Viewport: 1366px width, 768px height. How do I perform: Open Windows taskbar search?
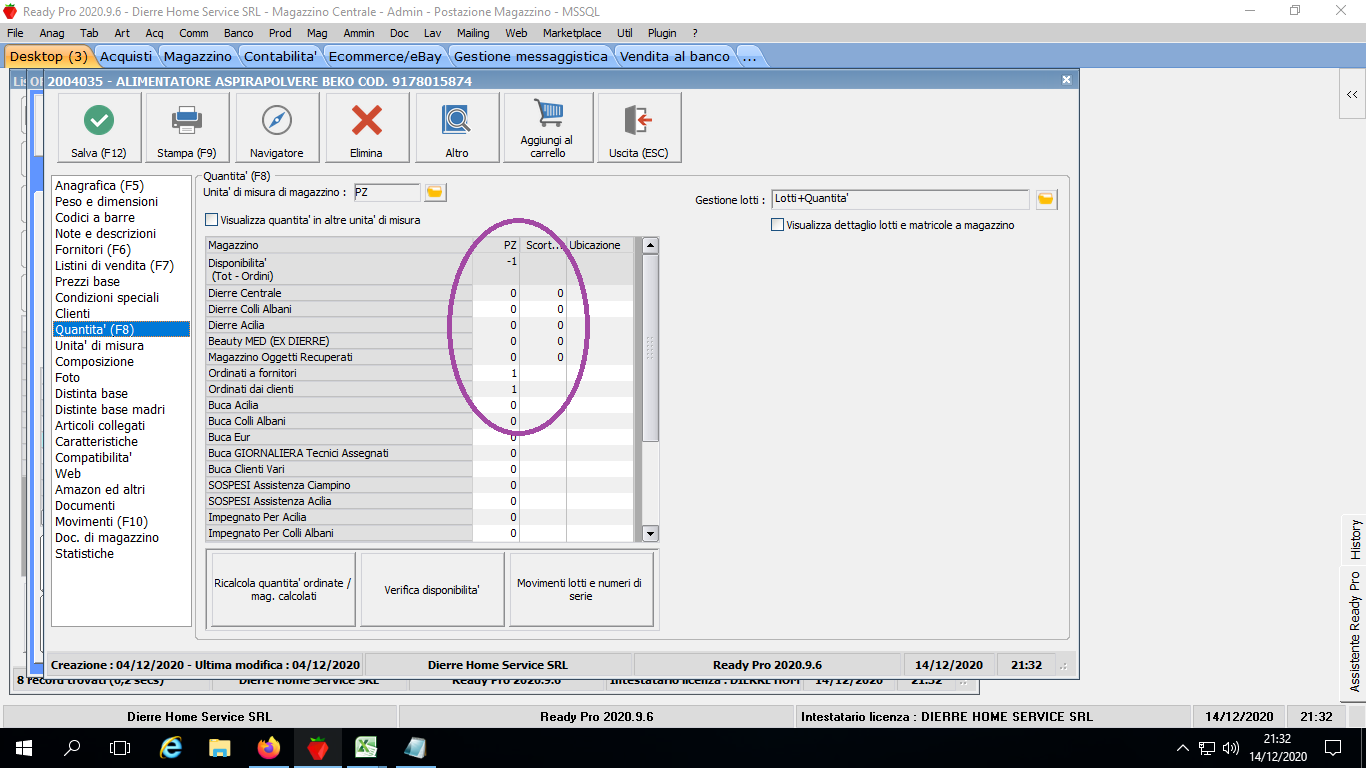pyautogui.click(x=72, y=747)
